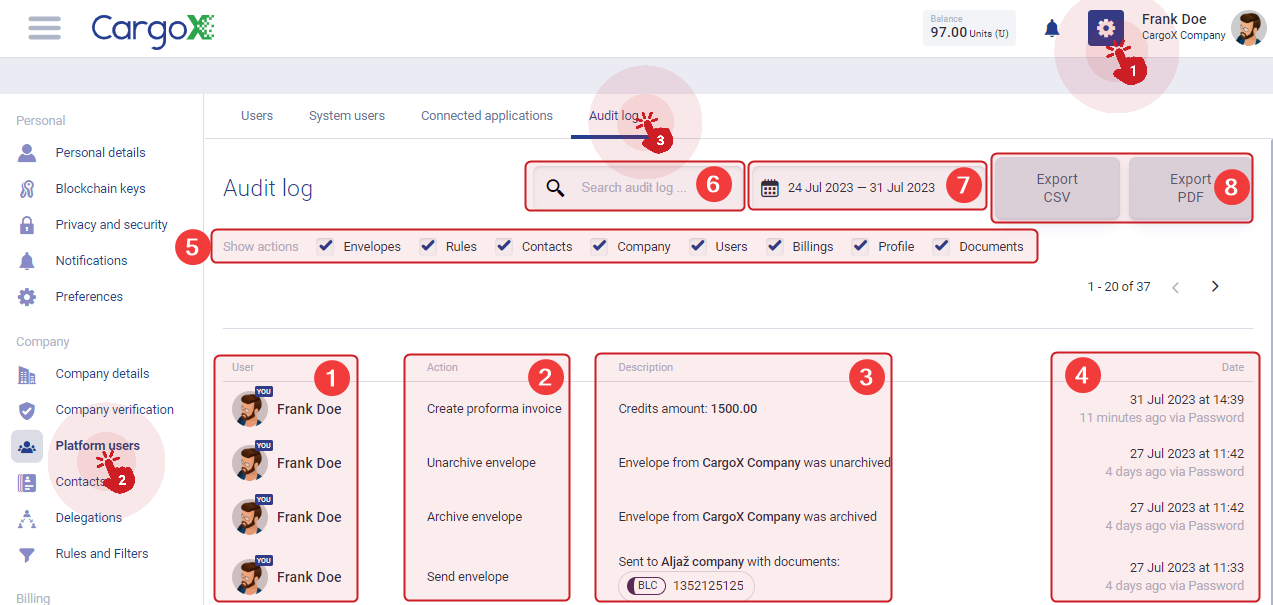The height and width of the screenshot is (605, 1273).
Task: Click the BLC 1352125125 document chip
Action: click(686, 585)
